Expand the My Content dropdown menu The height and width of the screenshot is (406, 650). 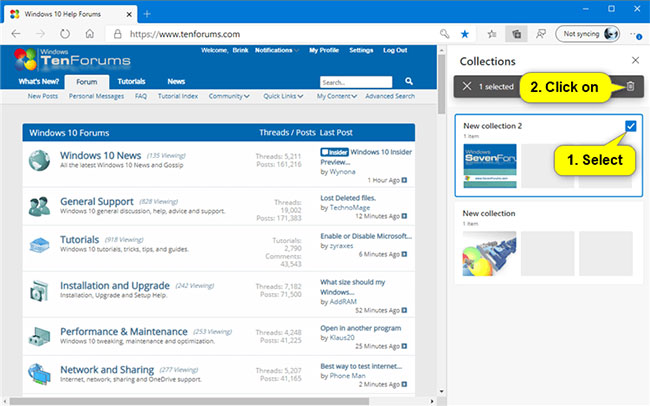pos(337,96)
